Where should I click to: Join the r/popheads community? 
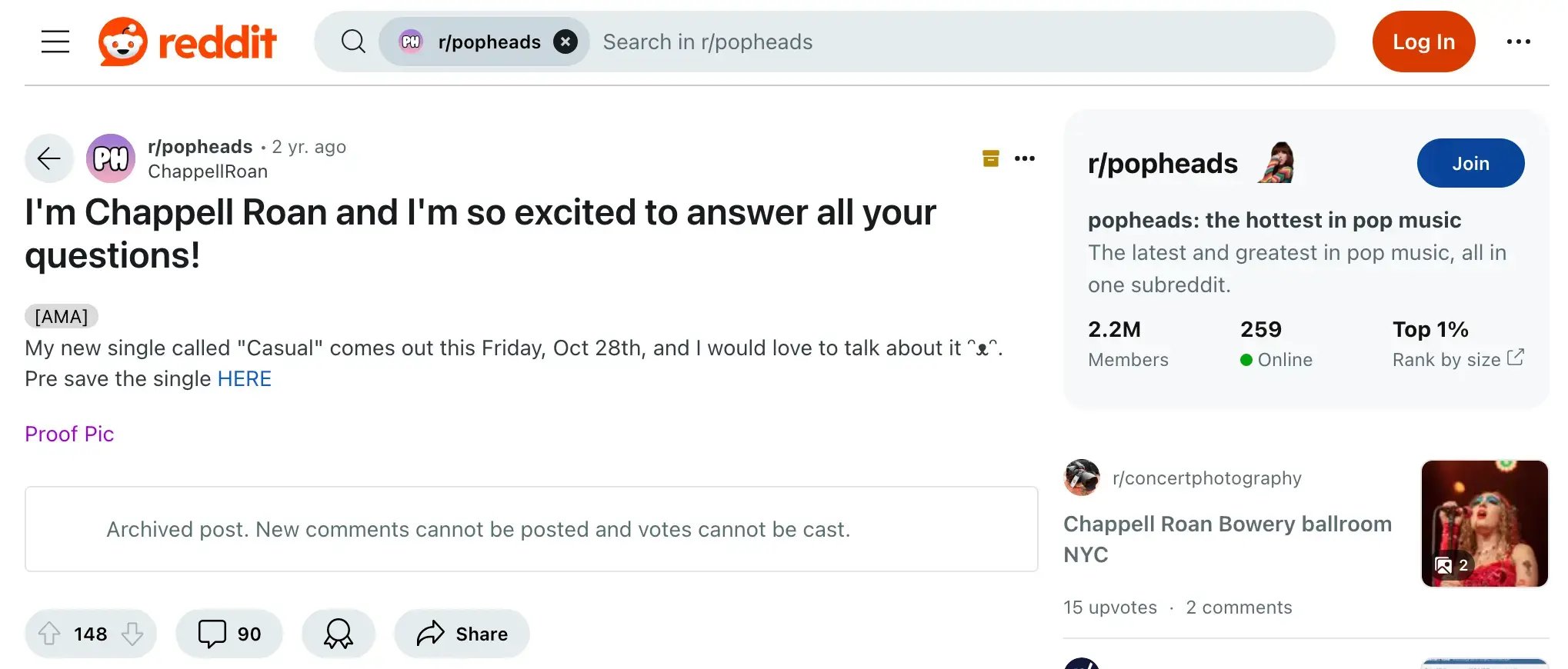tap(1470, 163)
